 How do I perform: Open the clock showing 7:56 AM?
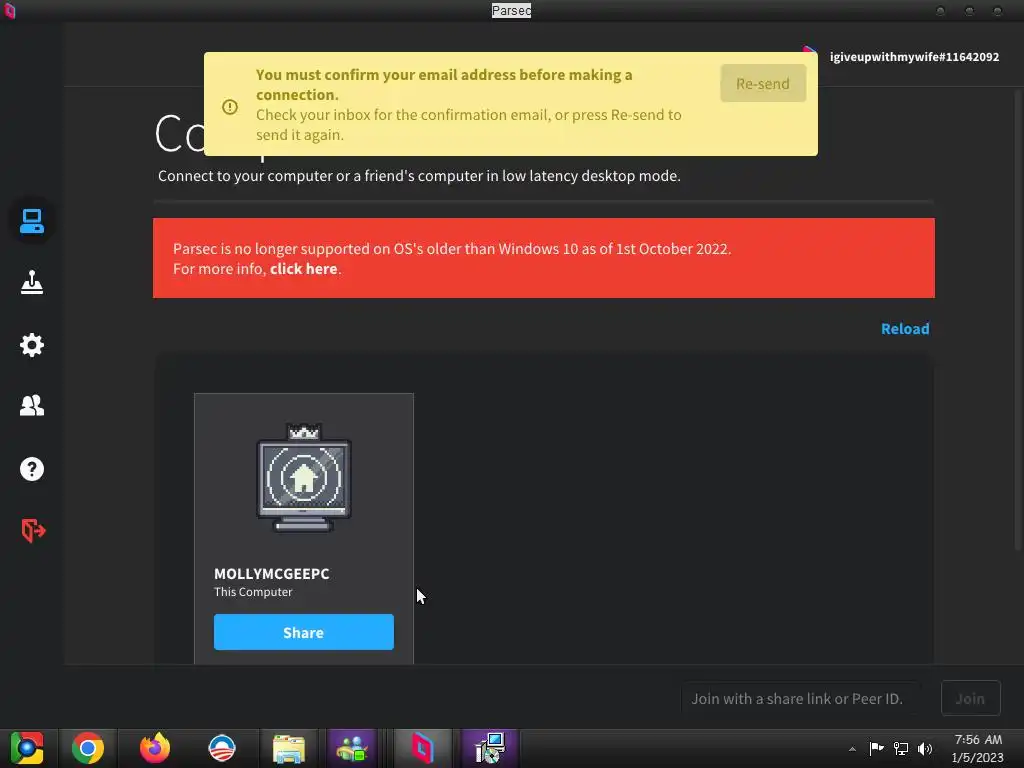978,748
